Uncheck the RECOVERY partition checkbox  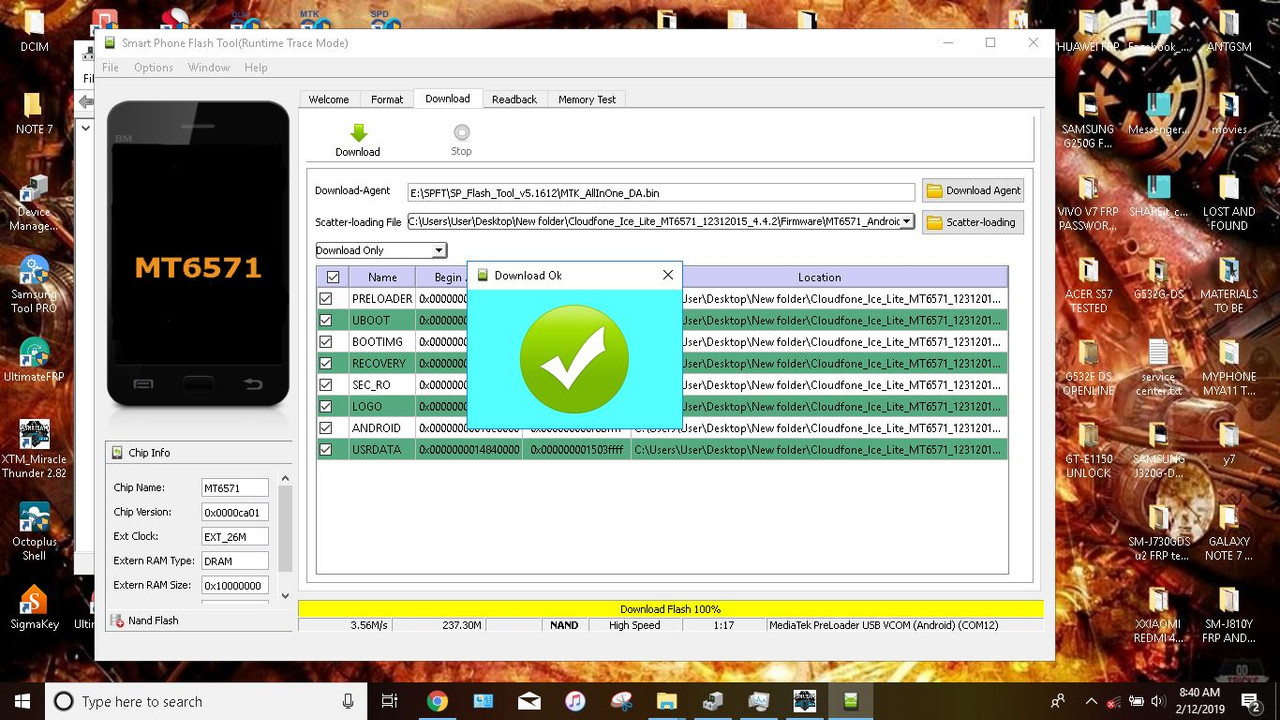pyautogui.click(x=326, y=363)
